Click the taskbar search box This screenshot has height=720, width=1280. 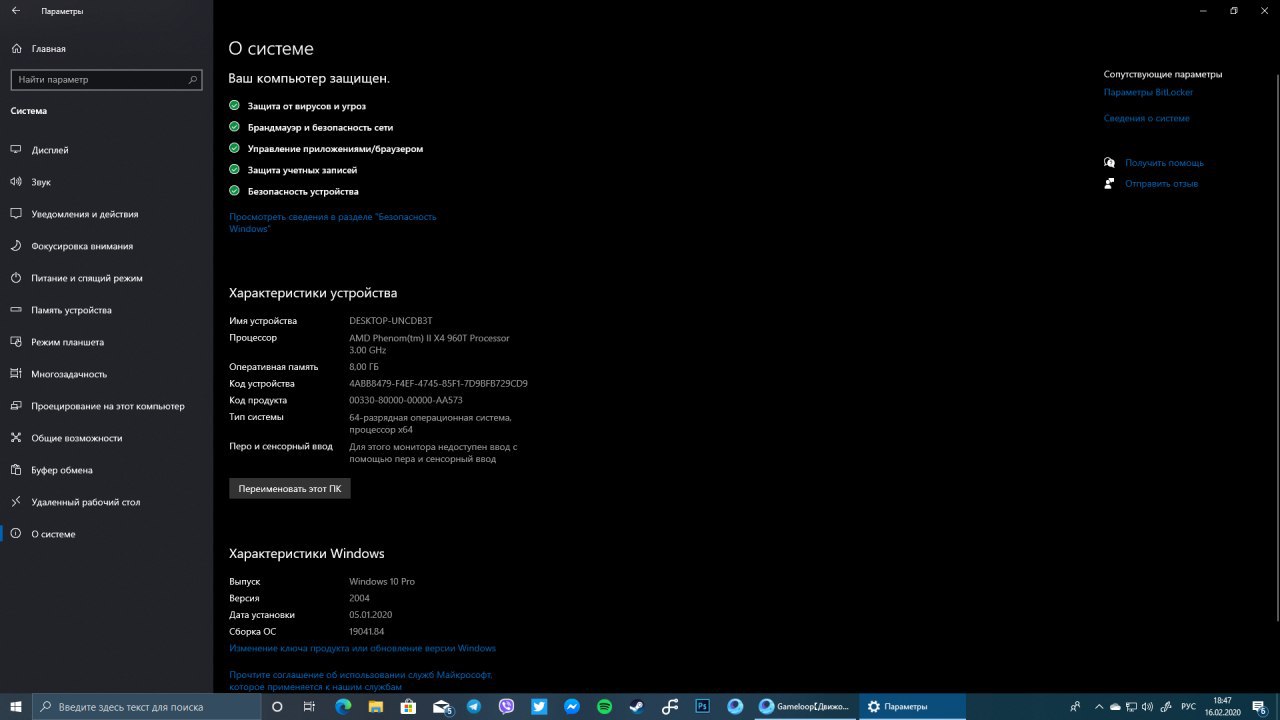pos(146,706)
